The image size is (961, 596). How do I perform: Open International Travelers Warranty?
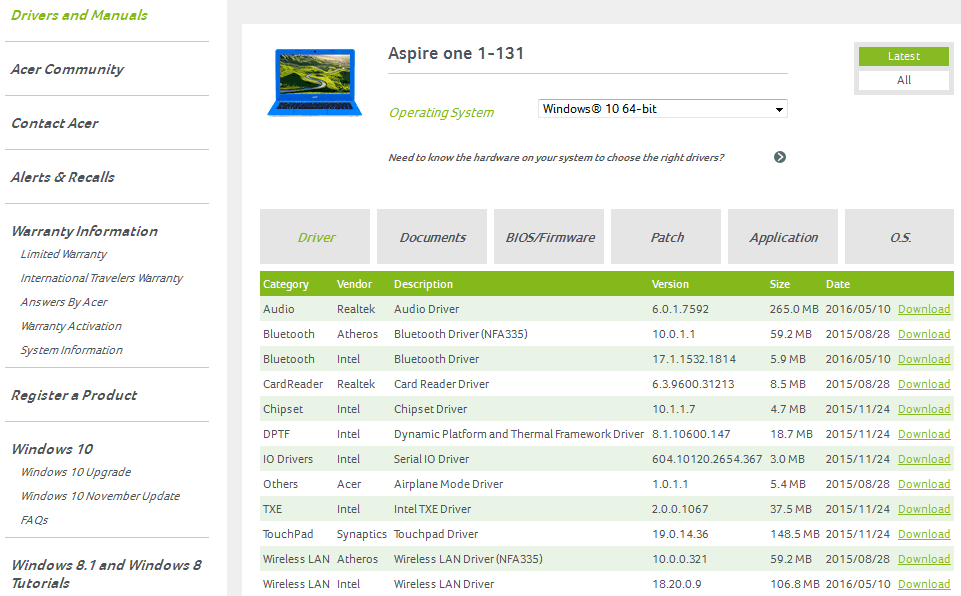click(x=102, y=278)
